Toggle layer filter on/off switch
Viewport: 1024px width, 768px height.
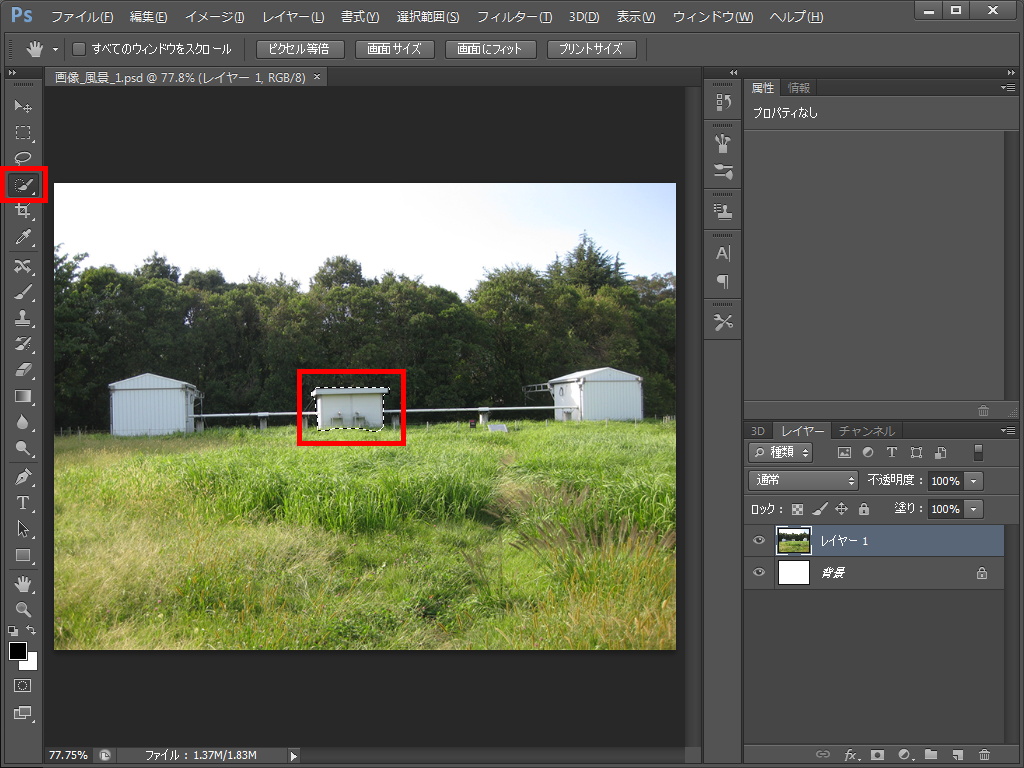(x=978, y=452)
